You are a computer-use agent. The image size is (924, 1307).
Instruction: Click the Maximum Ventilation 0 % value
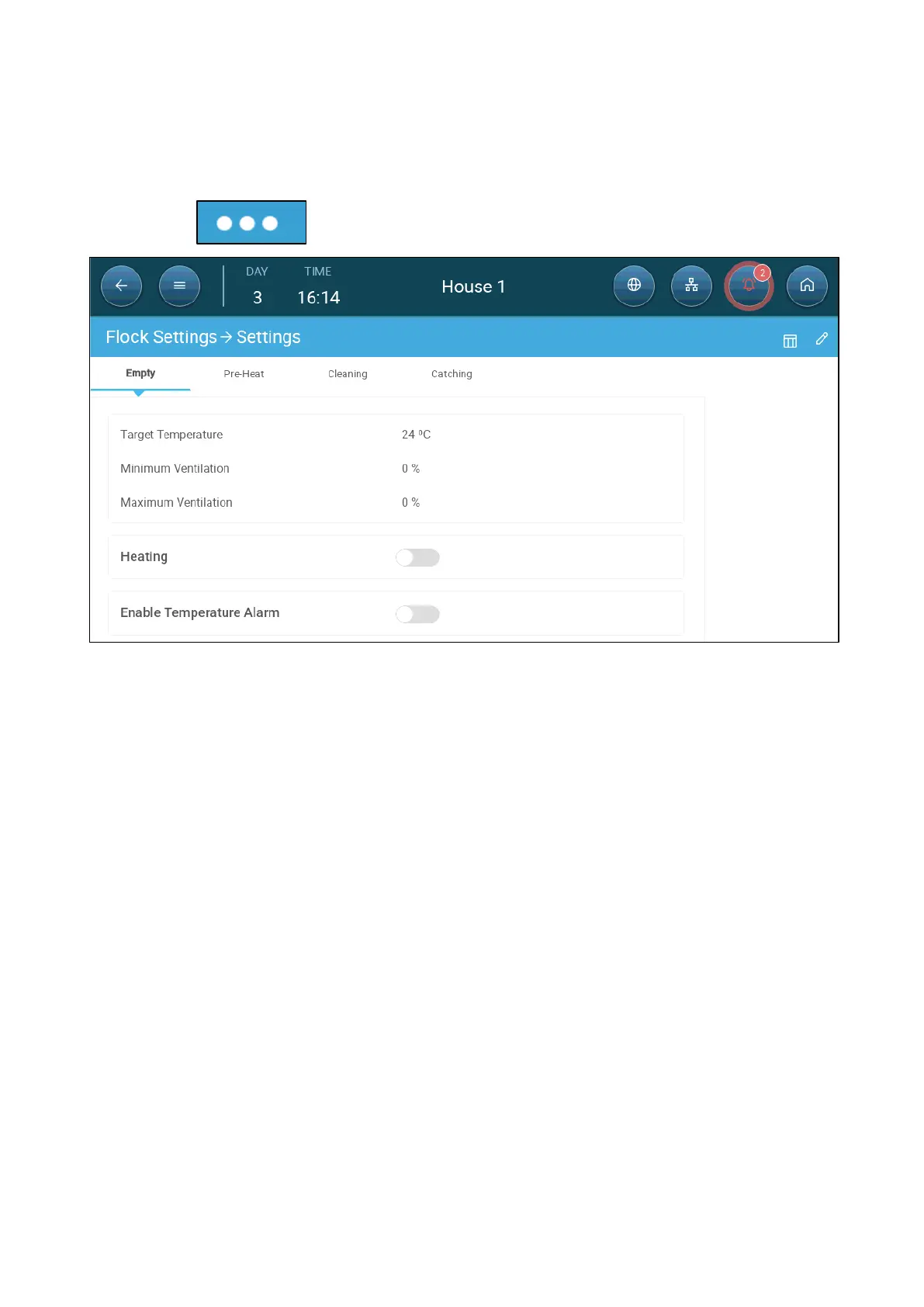click(x=410, y=503)
